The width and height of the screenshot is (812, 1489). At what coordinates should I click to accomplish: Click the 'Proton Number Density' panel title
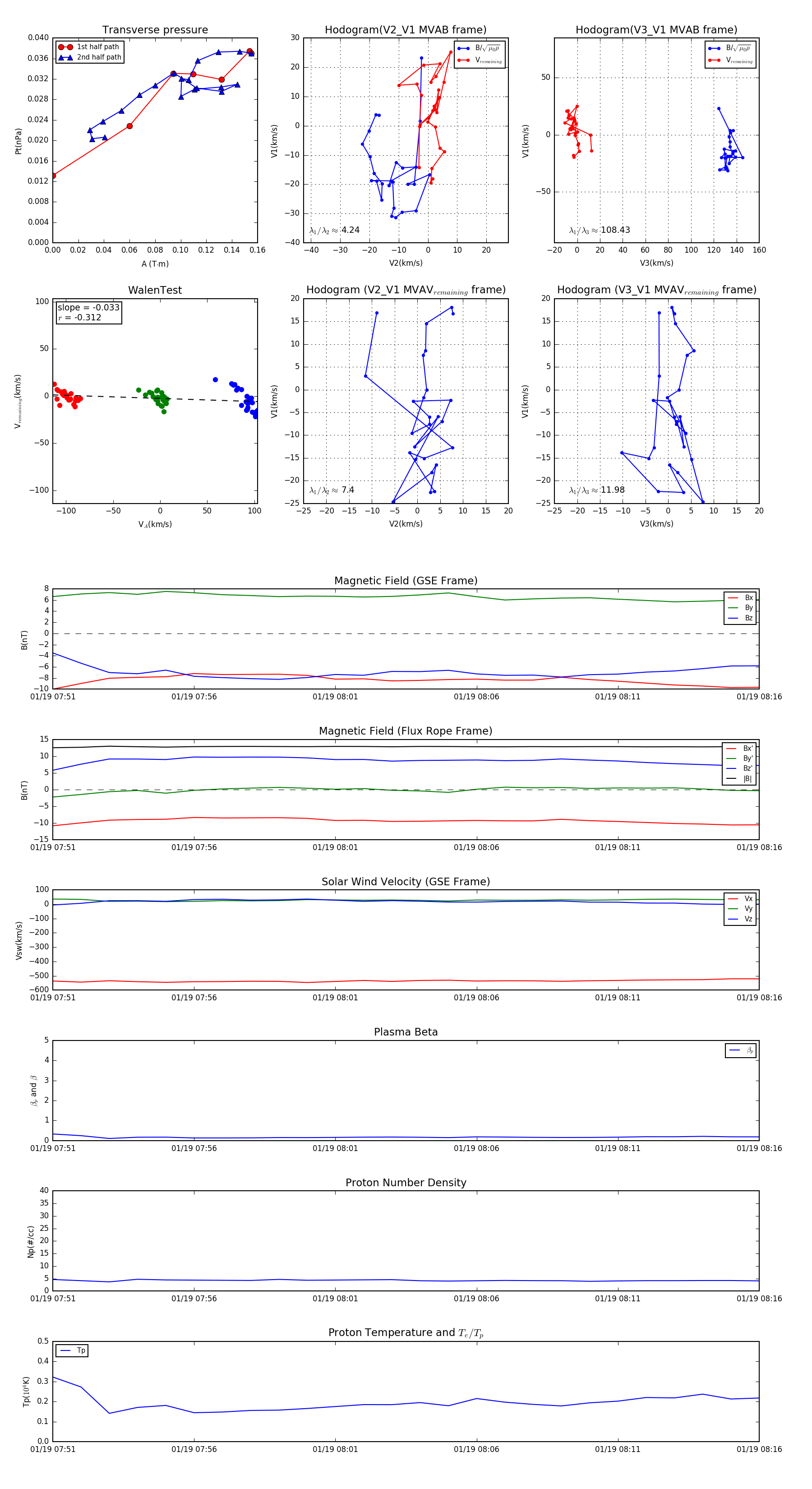coord(406,1183)
